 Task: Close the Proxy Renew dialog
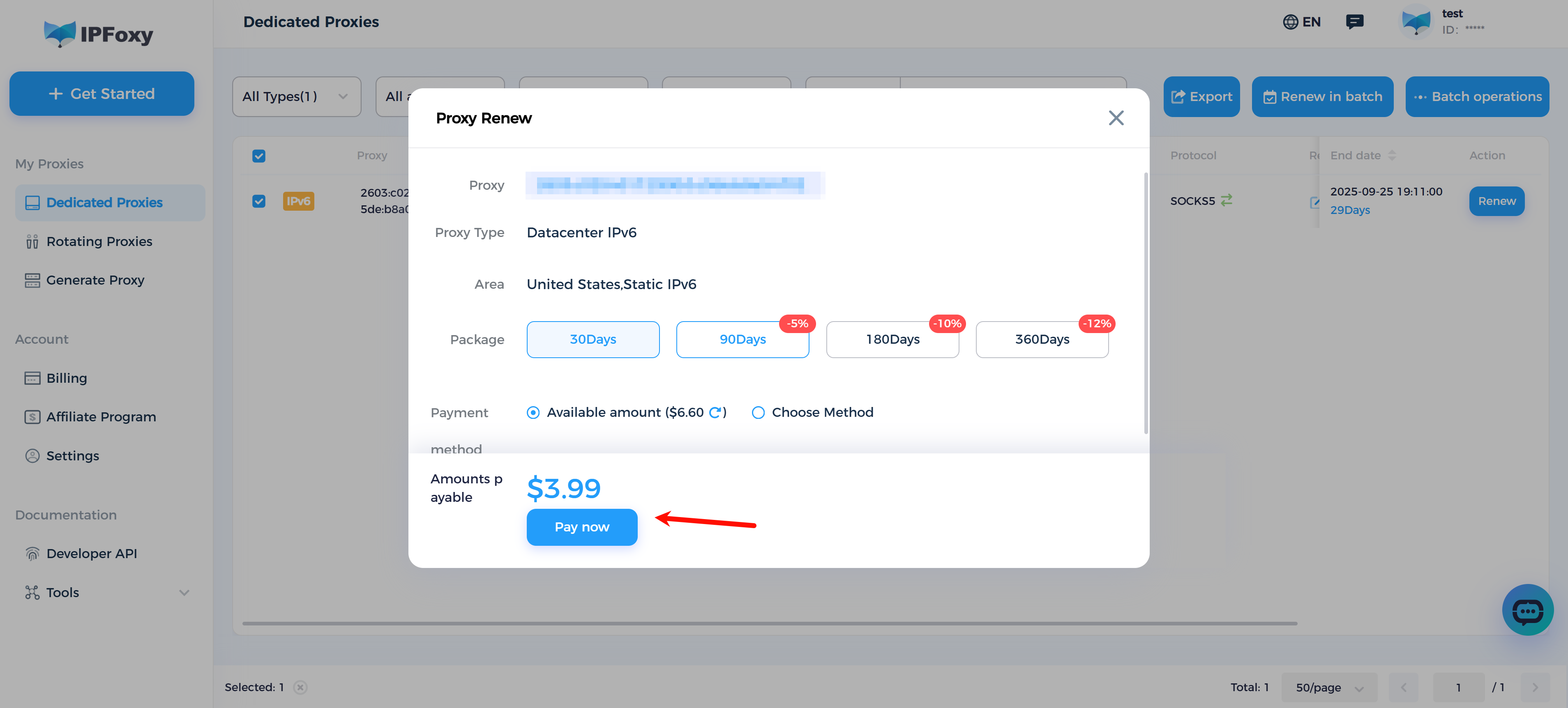[1116, 117]
